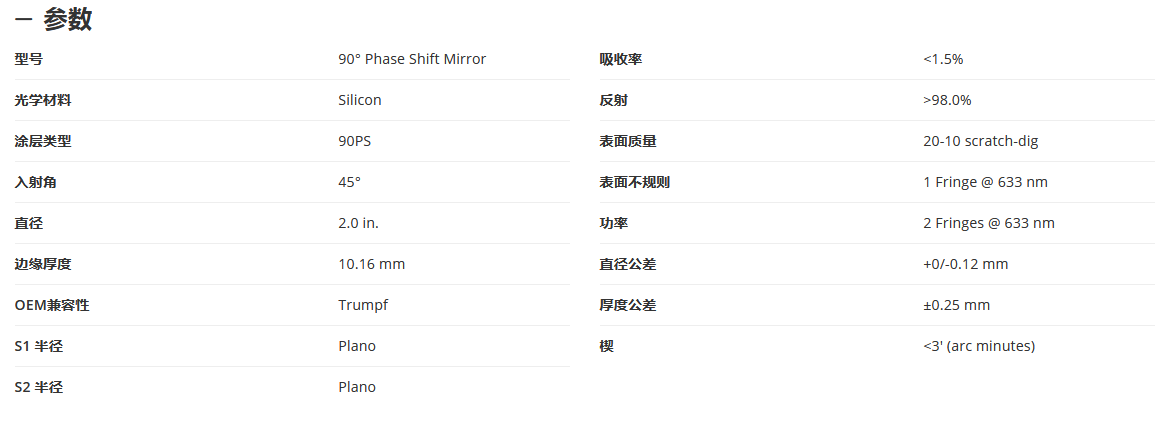Click the minus icon beside 参数
This screenshot has height=441, width=1155.
coord(24,21)
